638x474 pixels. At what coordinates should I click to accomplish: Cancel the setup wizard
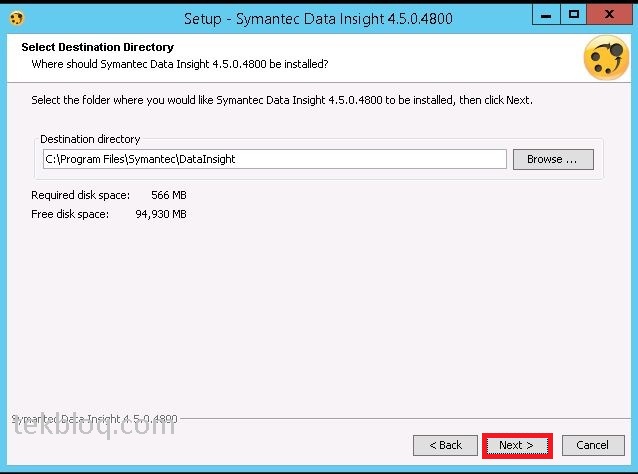[x=593, y=446]
